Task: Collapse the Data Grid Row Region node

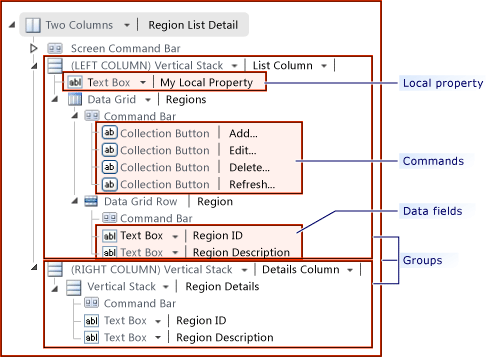Action: click(75, 201)
